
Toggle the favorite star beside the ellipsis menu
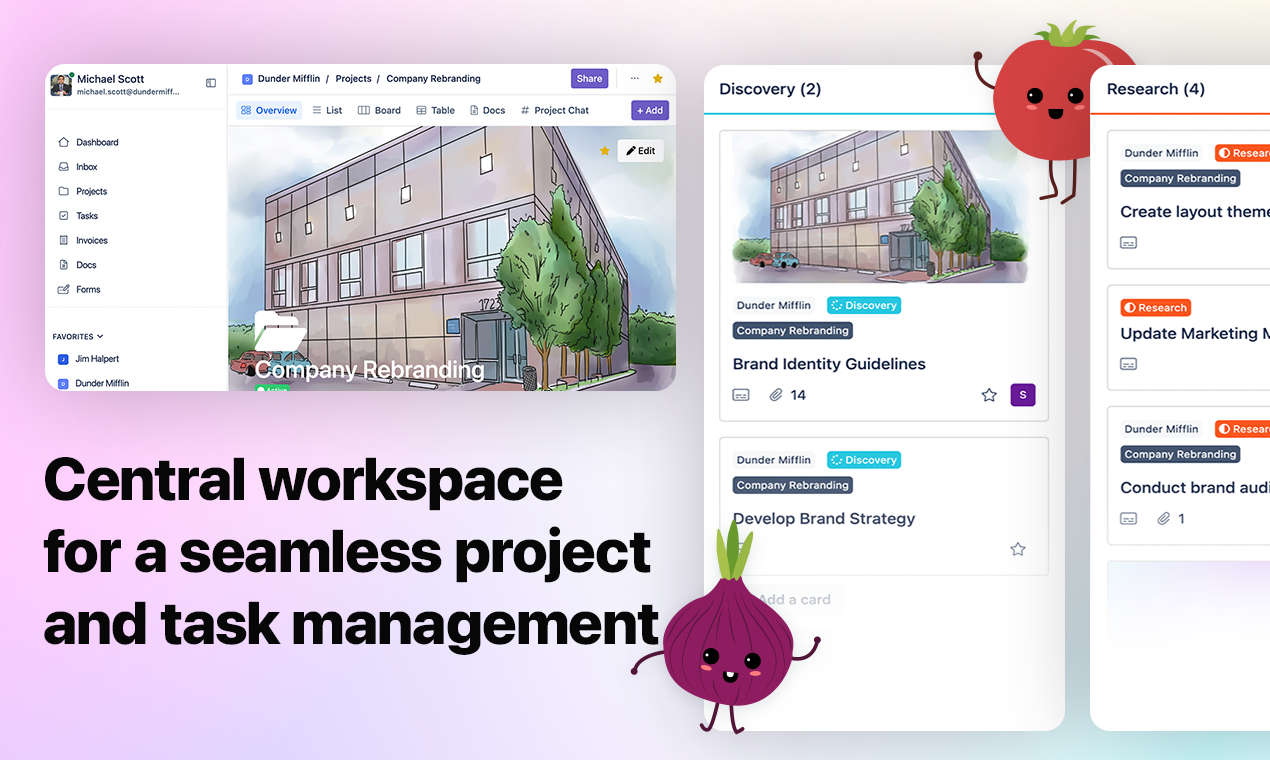[x=658, y=78]
